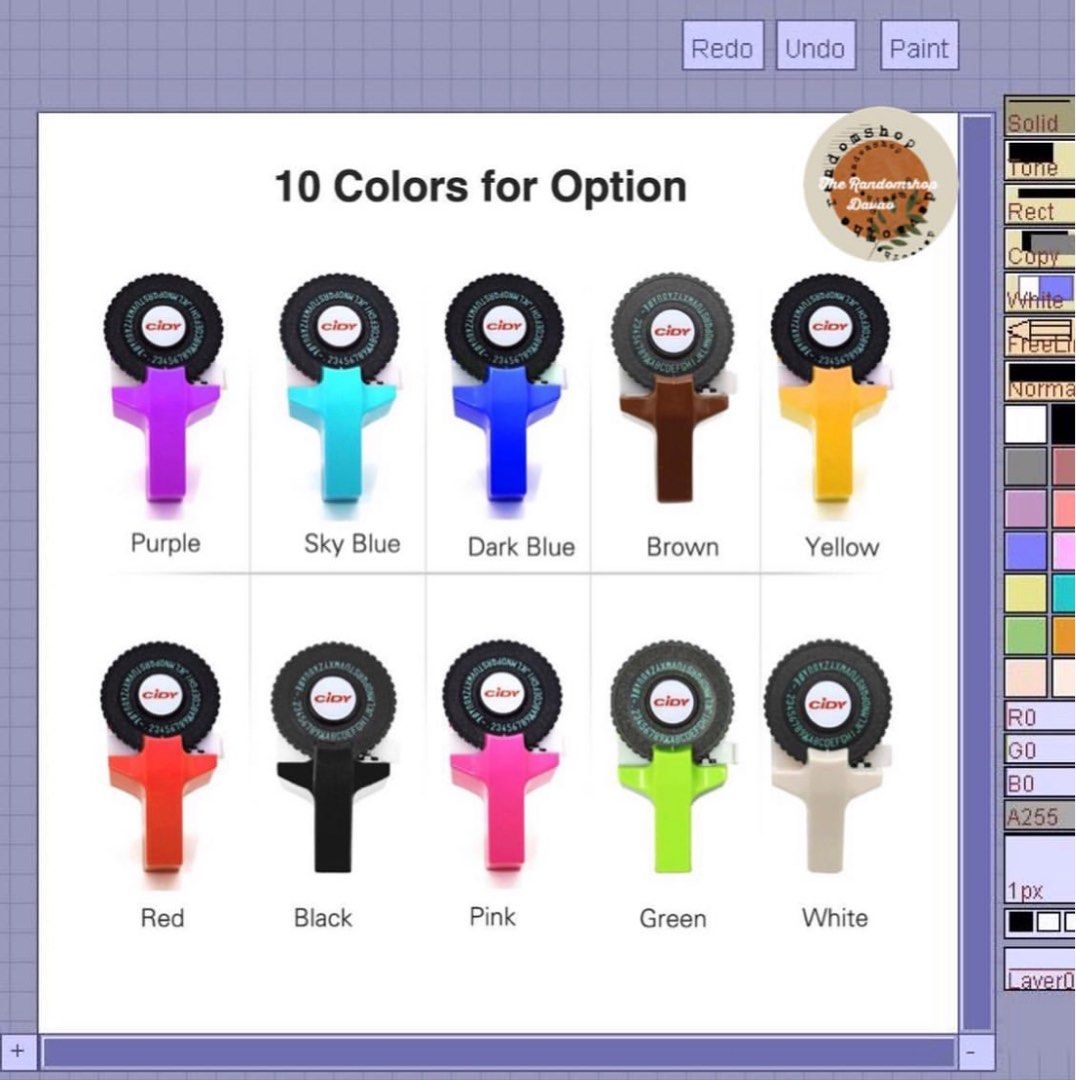The height and width of the screenshot is (1080, 1076).
Task: Select the Tone tool
Action: pyautogui.click(x=1040, y=158)
